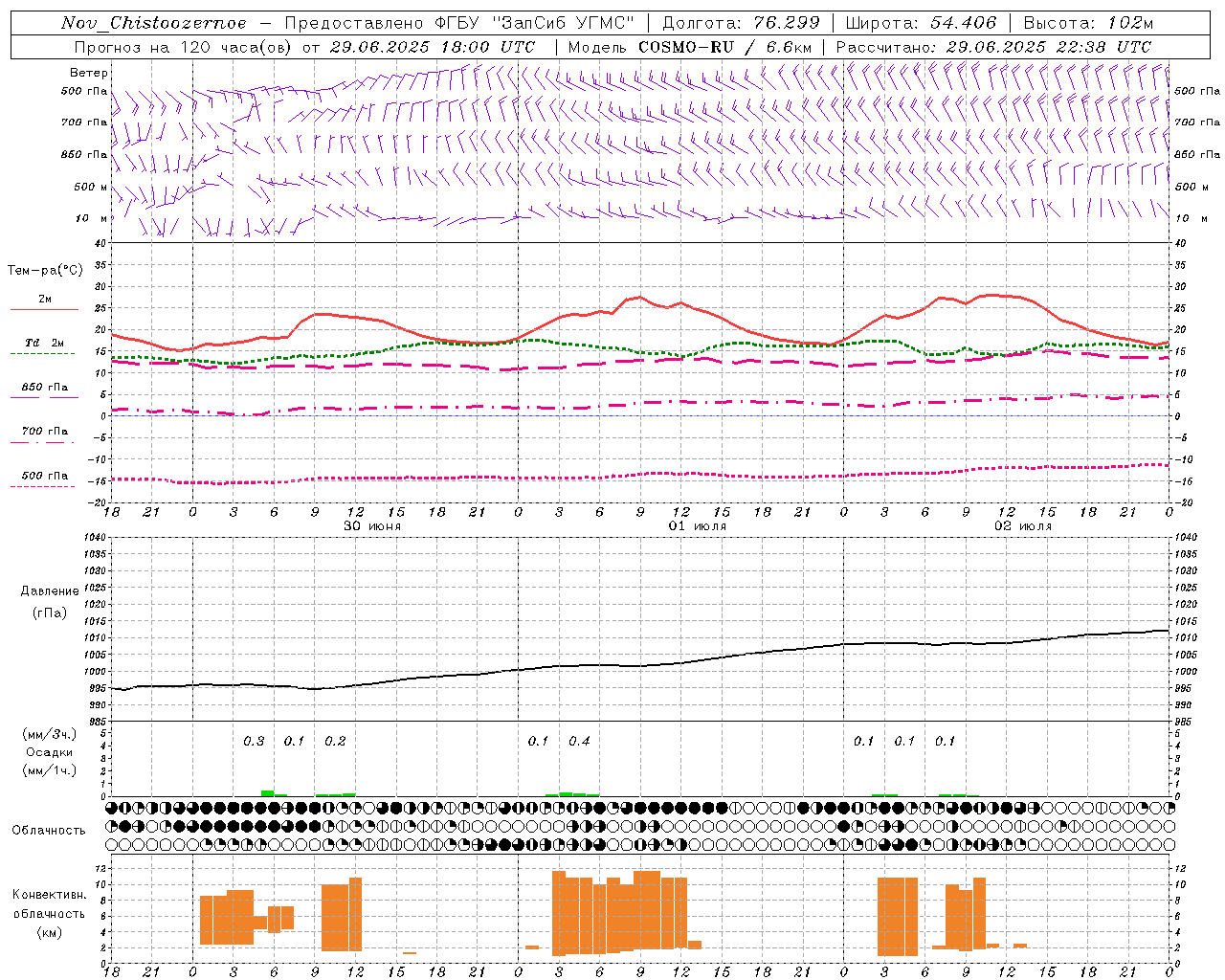
Task: Click the (мм/1ч.) precipitation unit label
Action: 50,770
